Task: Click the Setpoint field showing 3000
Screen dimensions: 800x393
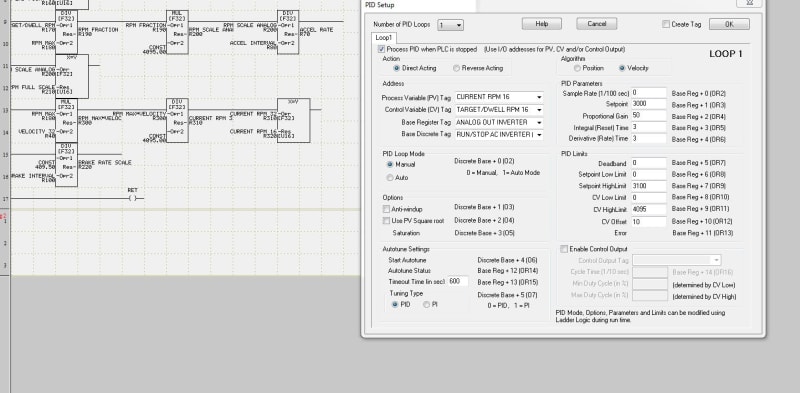Action: tap(648, 104)
